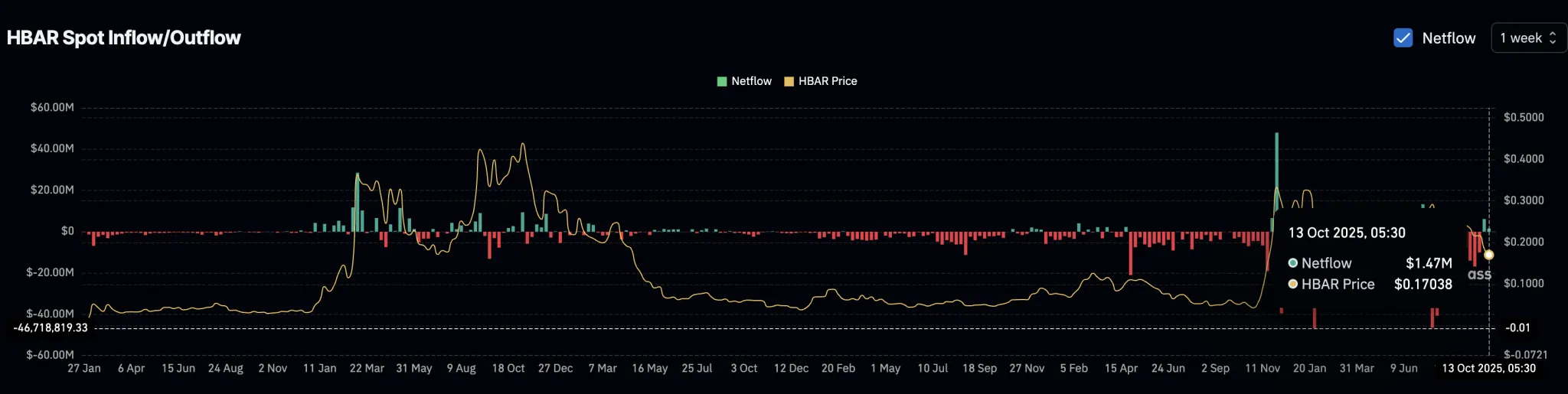Click the -0.01 right axis crosshair label
The image size is (1568, 394).
(x=1517, y=327)
